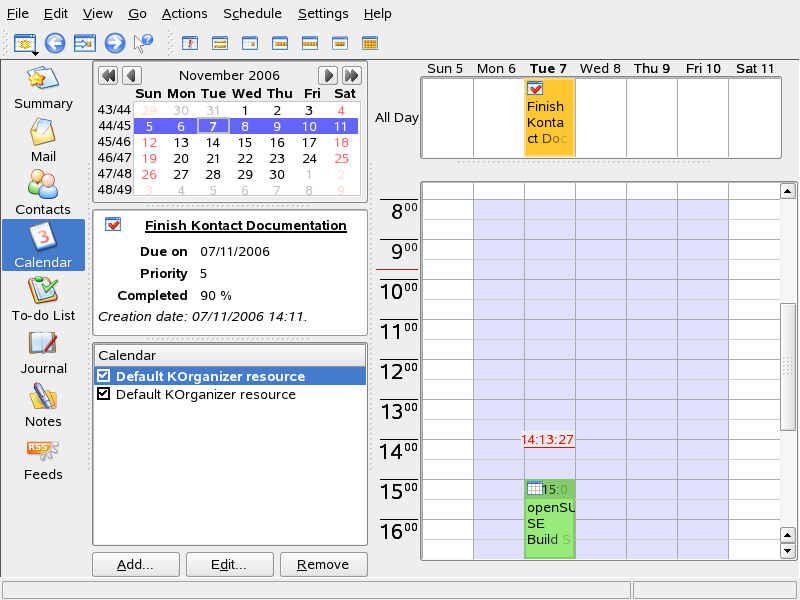The width and height of the screenshot is (800, 600).
Task: Click the up arrow near bottom of agenda scrollbar
Action: pos(787,535)
